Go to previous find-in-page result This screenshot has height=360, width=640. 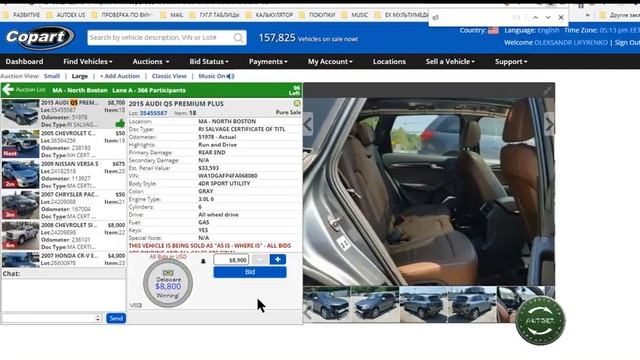[x=535, y=17]
